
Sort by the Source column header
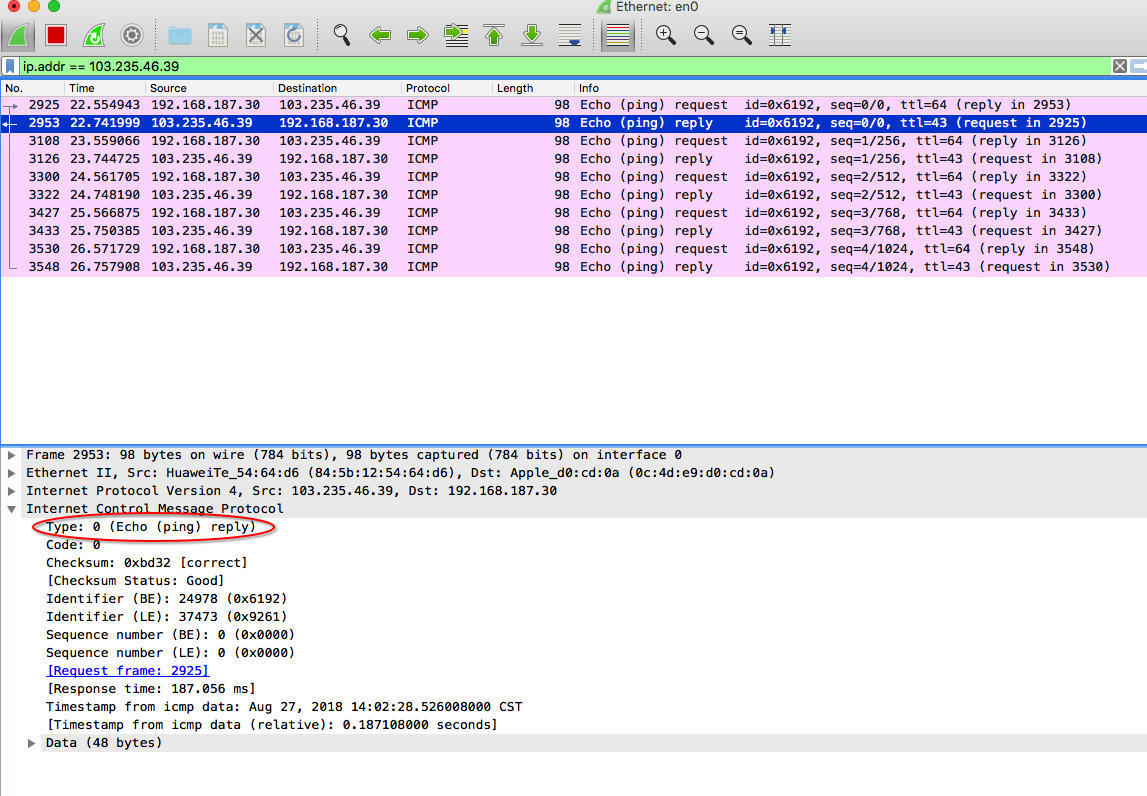tap(209, 88)
